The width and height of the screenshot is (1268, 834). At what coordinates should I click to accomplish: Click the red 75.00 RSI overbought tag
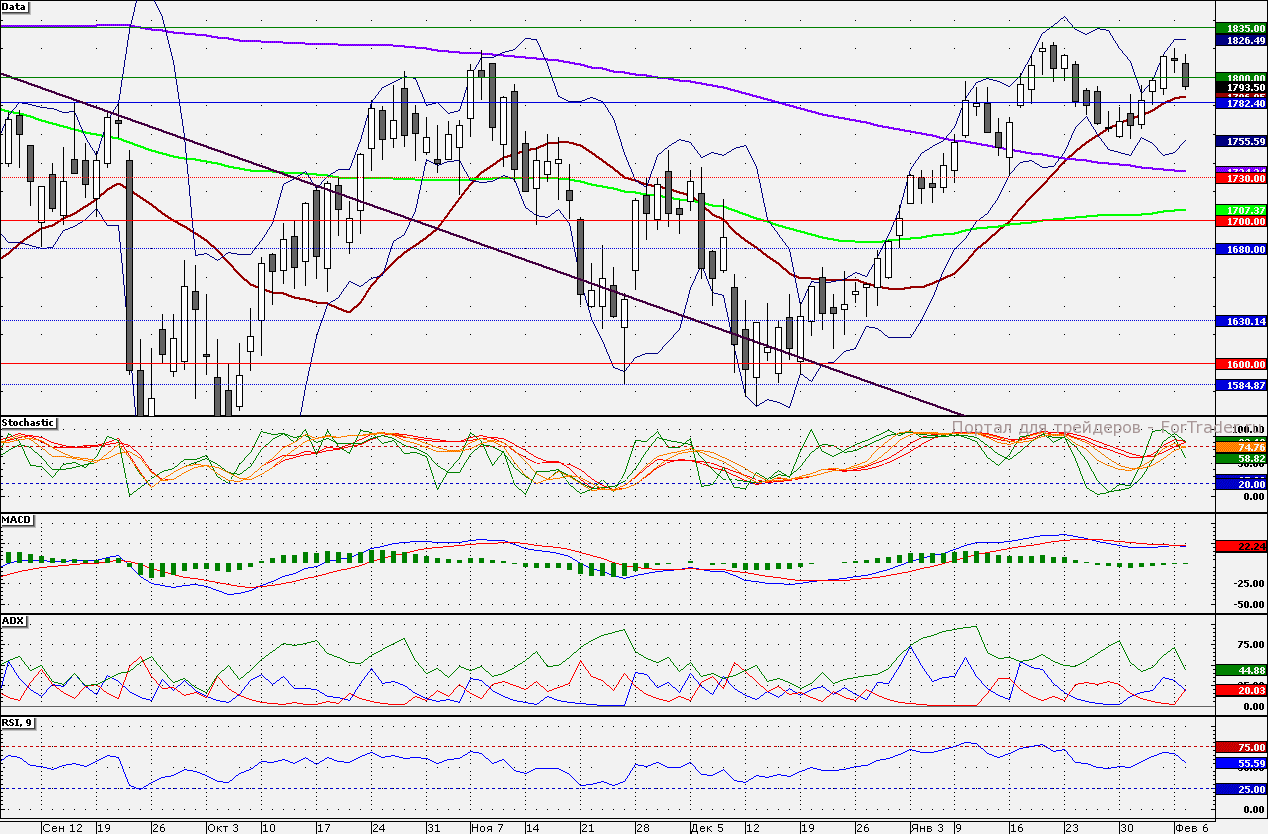point(1241,747)
